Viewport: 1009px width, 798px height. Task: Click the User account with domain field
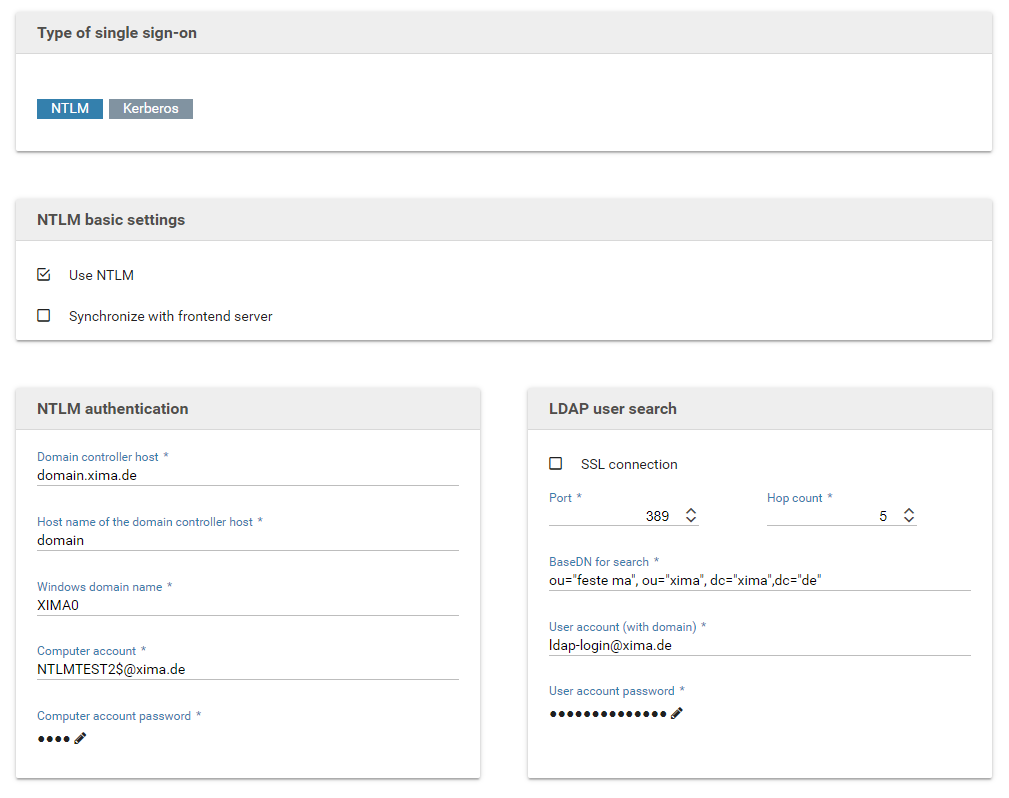point(759,645)
